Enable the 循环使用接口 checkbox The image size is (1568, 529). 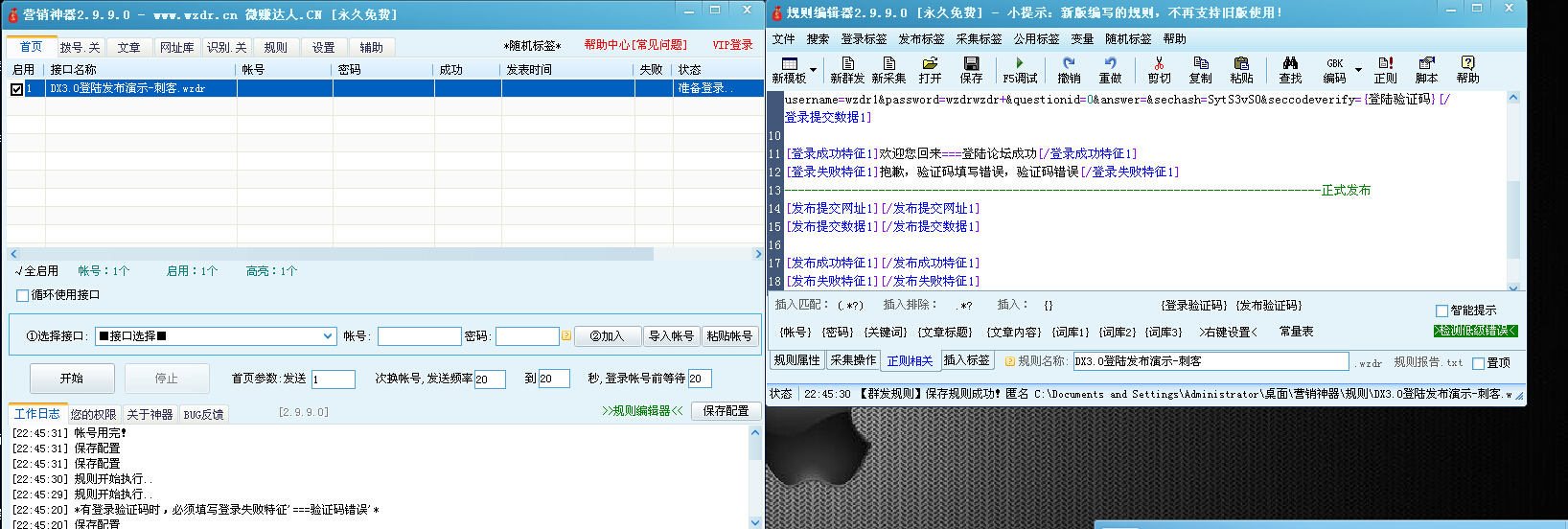[23, 295]
